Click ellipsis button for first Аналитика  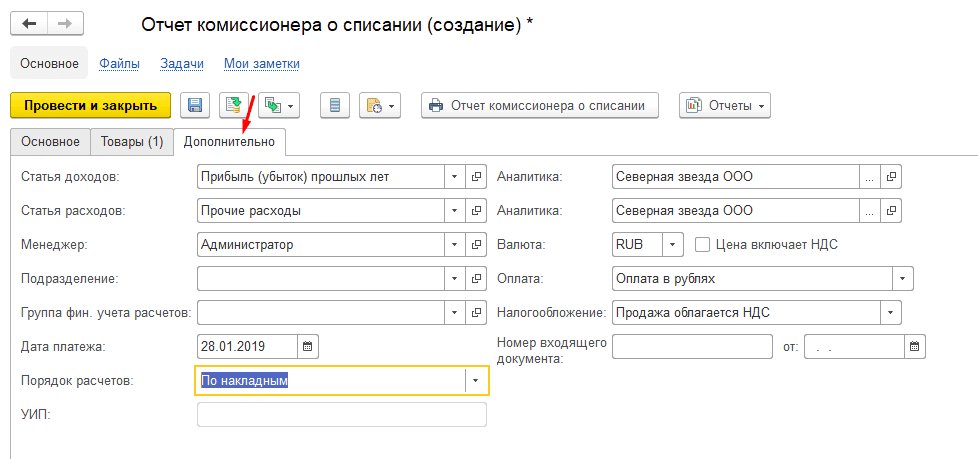tap(869, 177)
